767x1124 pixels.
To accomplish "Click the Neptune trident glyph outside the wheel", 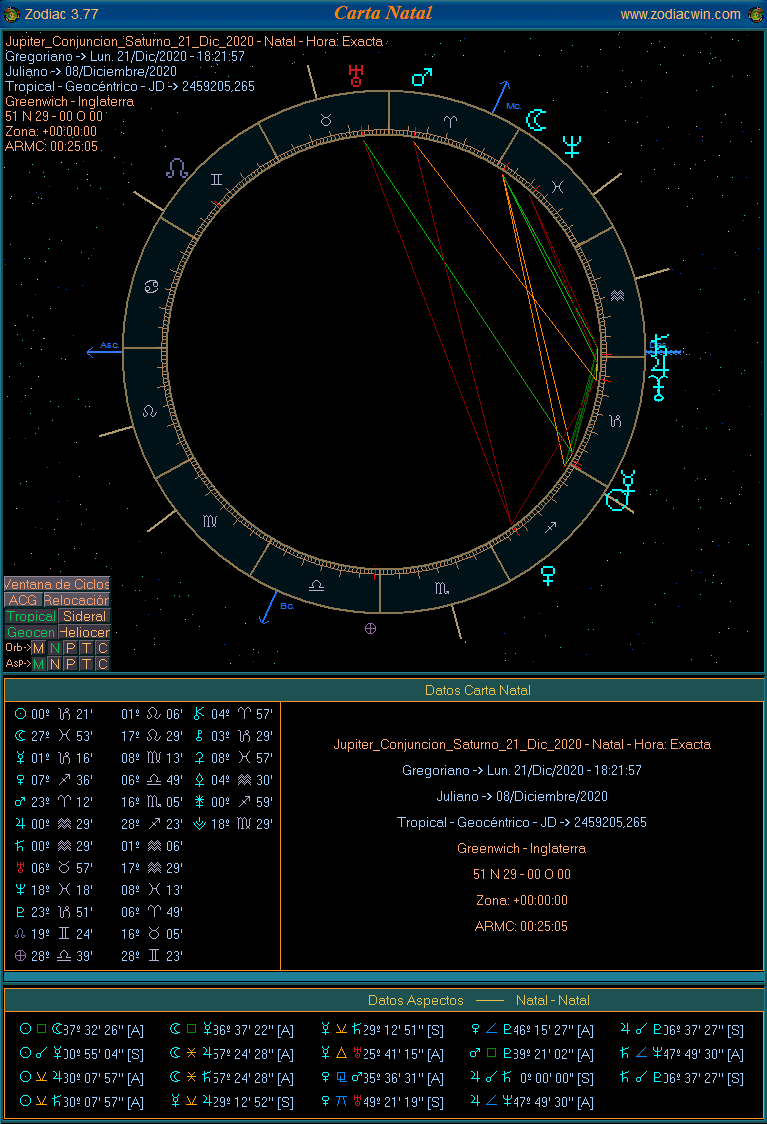I will (571, 146).
